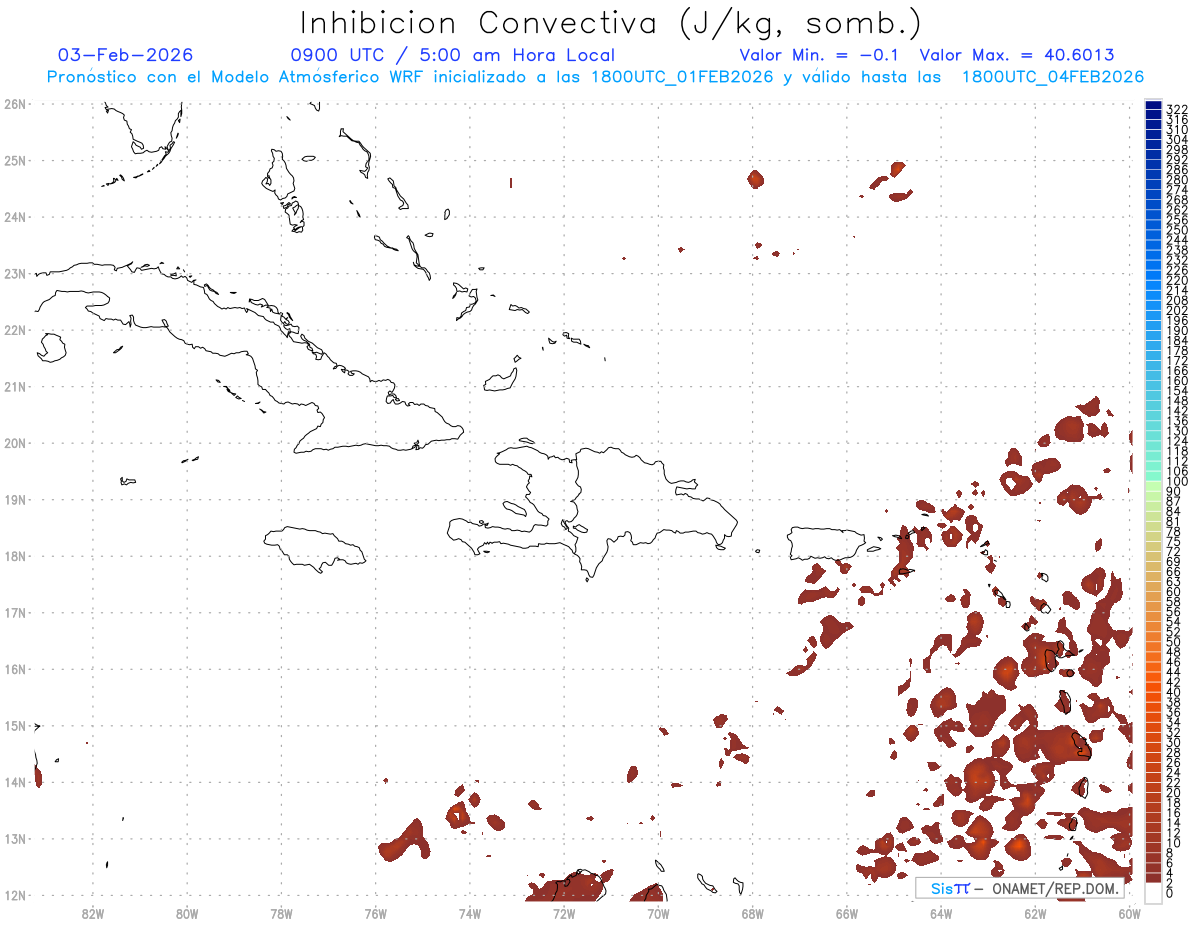Image resolution: width=1200 pixels, height=927 pixels.
Task: Click the 12N latitude label
Action: point(15,895)
